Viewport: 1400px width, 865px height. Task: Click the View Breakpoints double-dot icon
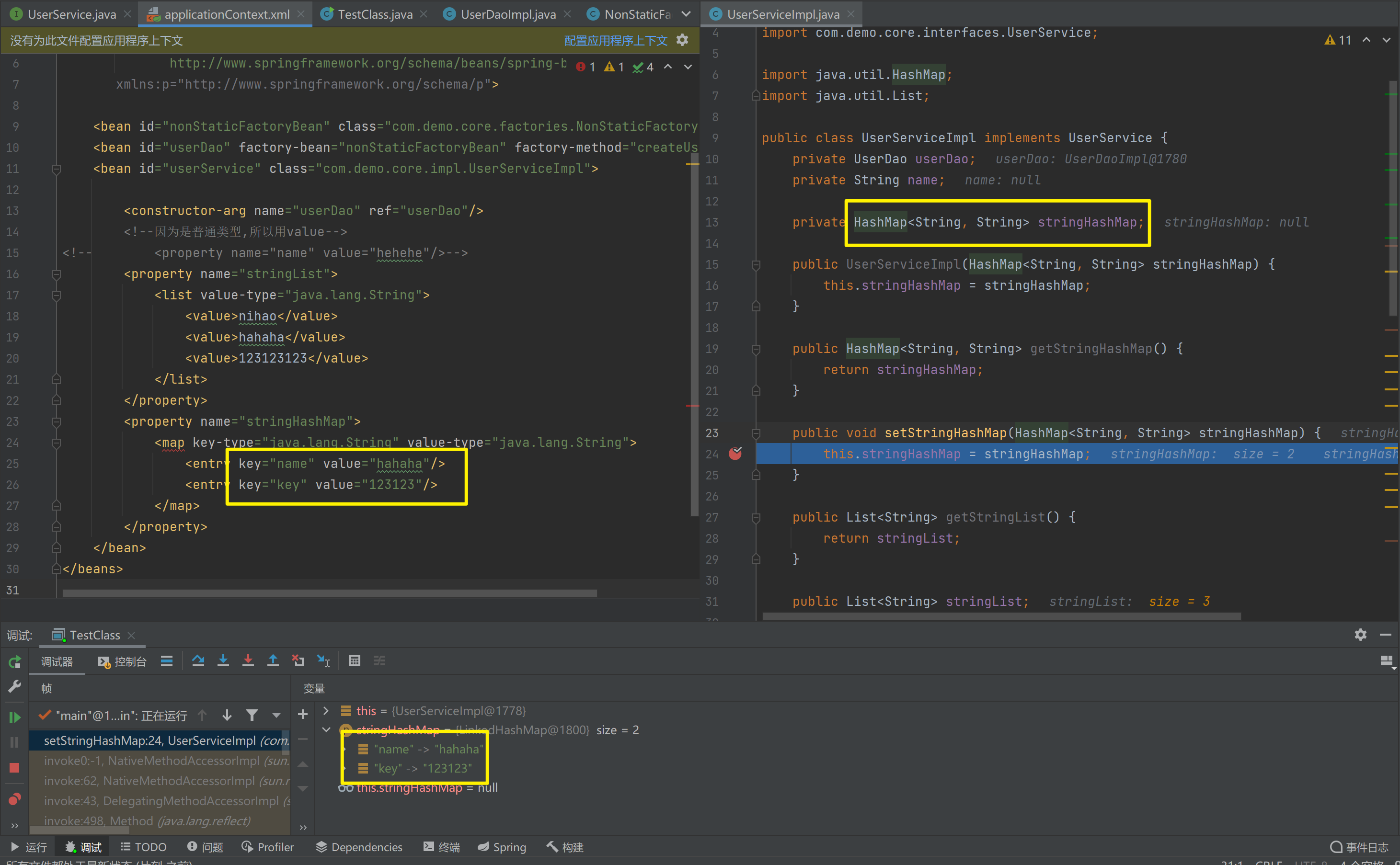tap(14, 799)
